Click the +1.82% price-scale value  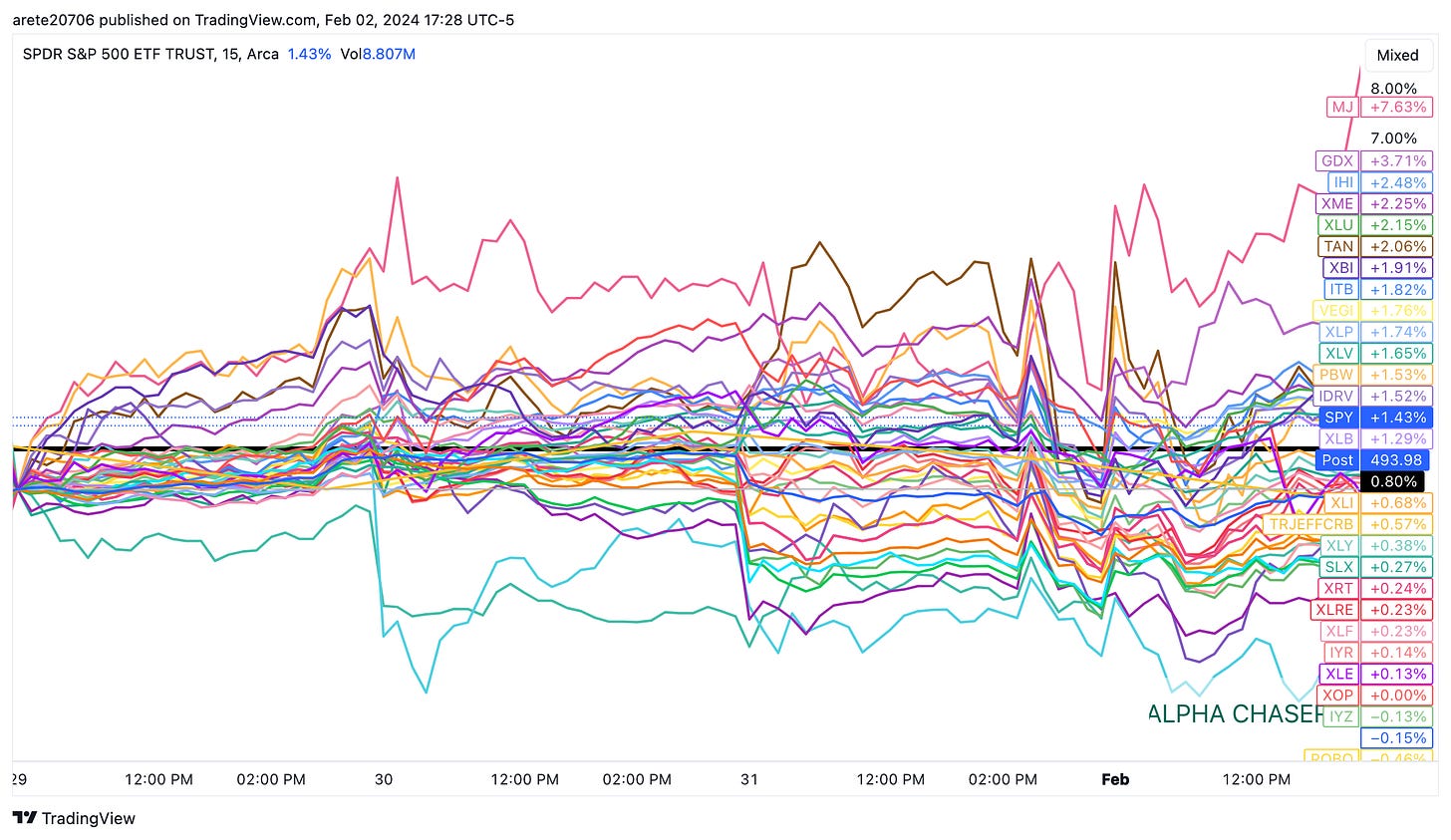coord(1397,289)
